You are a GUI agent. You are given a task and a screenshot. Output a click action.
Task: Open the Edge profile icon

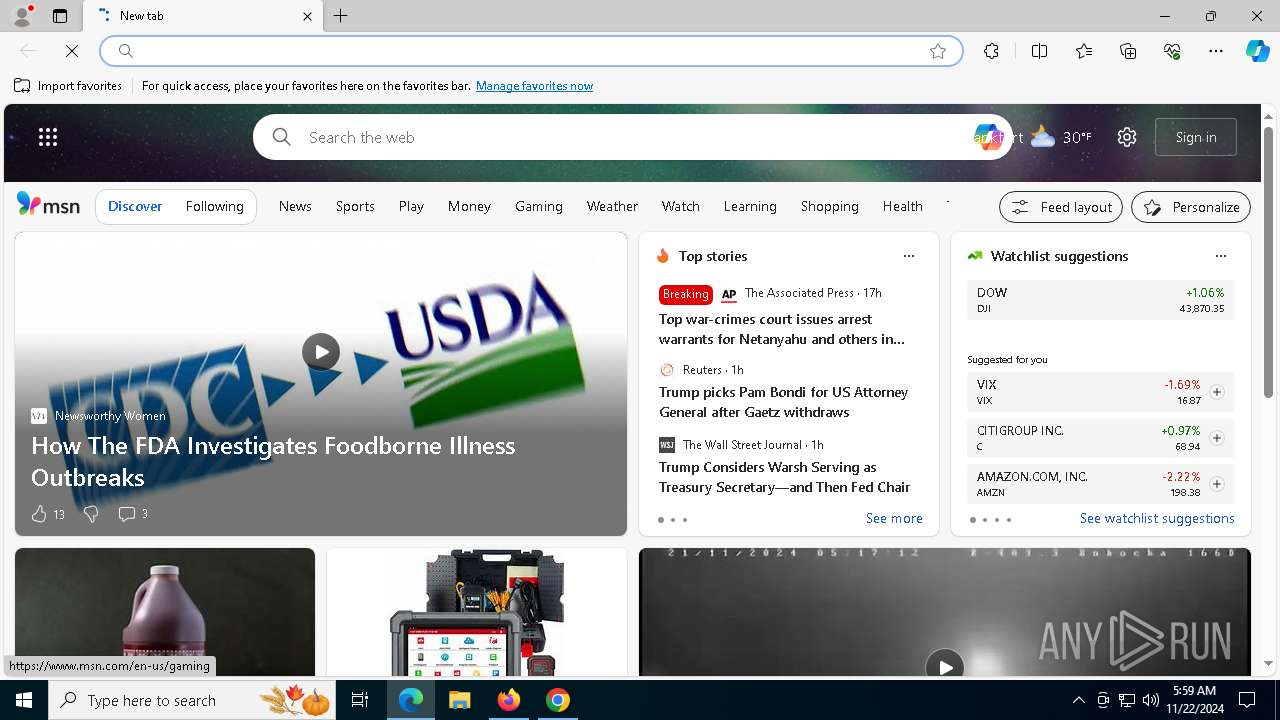tap(21, 16)
